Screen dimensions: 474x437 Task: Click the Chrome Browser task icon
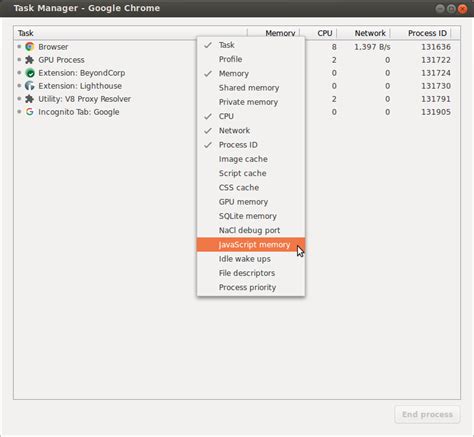30,47
